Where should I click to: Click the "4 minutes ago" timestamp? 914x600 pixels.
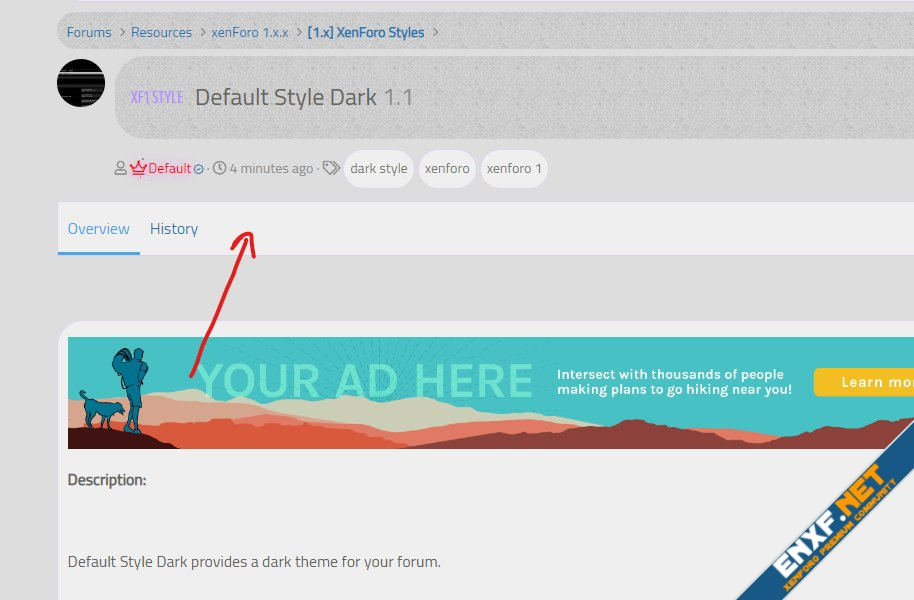coord(271,169)
